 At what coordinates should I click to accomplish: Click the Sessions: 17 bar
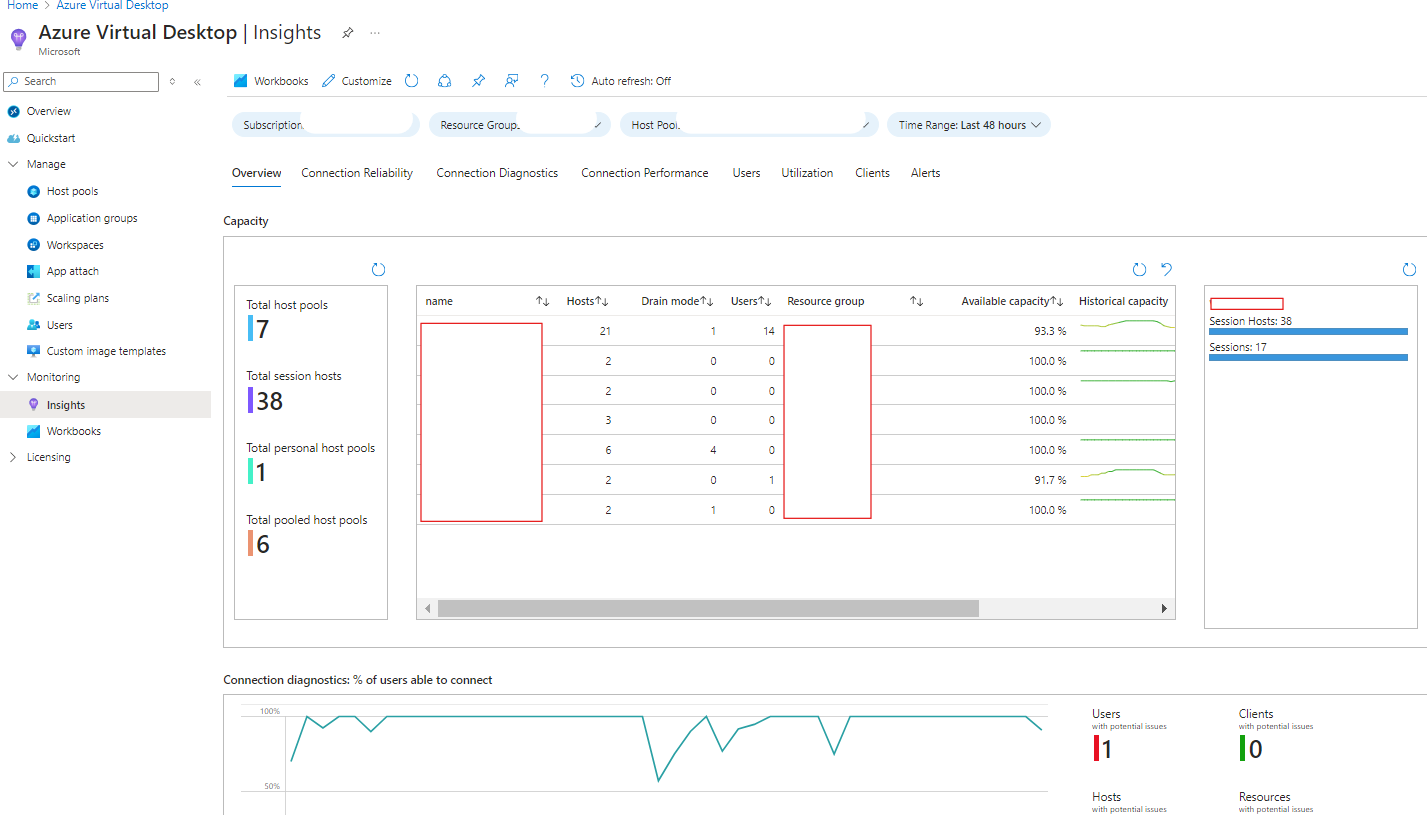pos(1308,357)
